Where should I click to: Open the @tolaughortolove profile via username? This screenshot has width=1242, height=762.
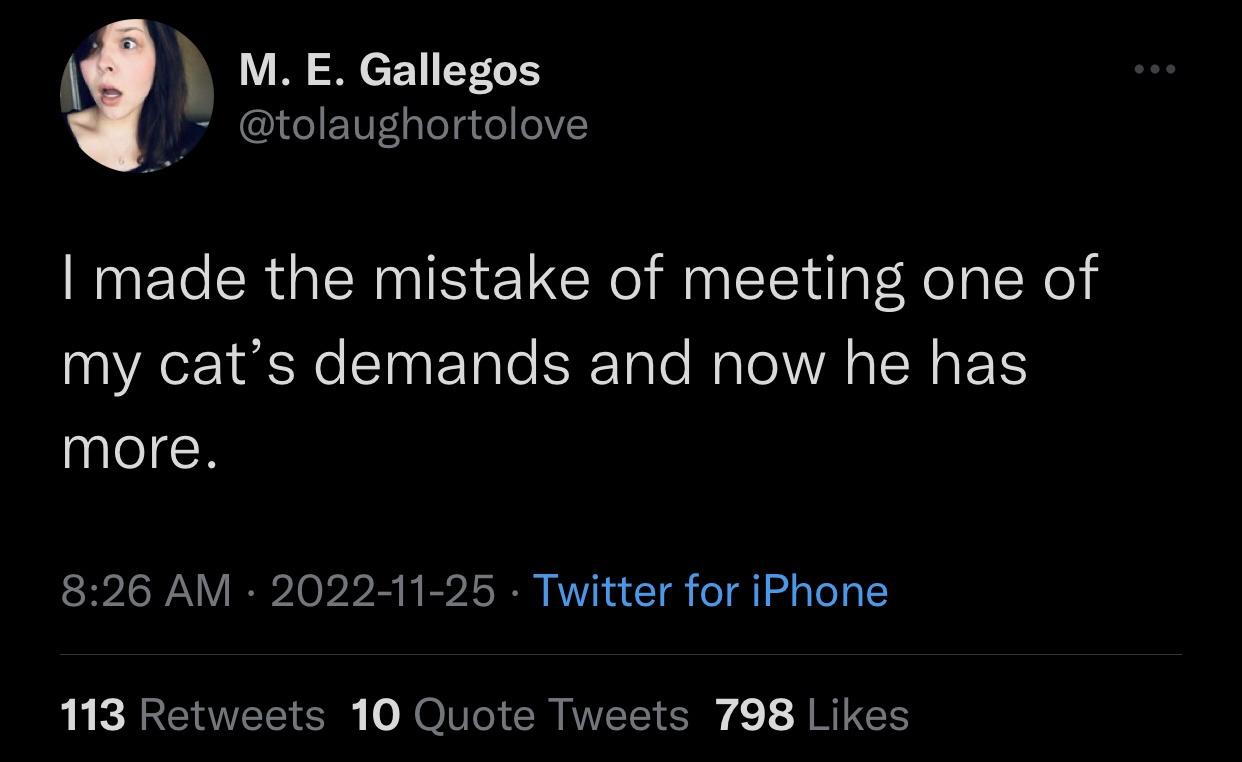pyautogui.click(x=413, y=125)
